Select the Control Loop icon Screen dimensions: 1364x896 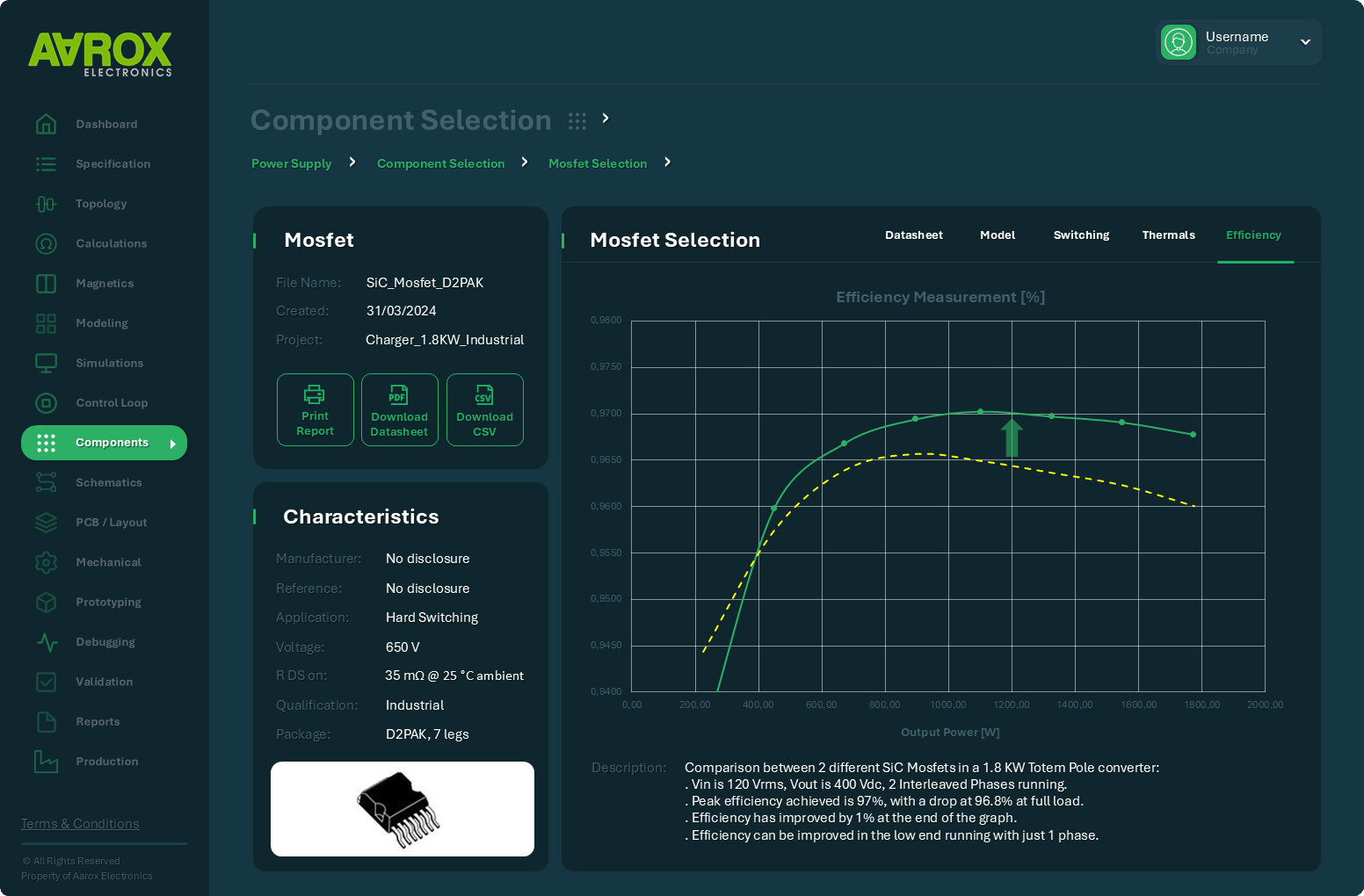46,402
